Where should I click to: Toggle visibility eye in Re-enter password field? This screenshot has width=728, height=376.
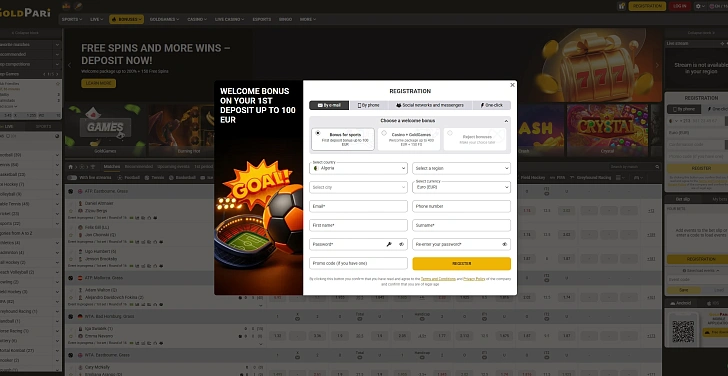(x=505, y=244)
